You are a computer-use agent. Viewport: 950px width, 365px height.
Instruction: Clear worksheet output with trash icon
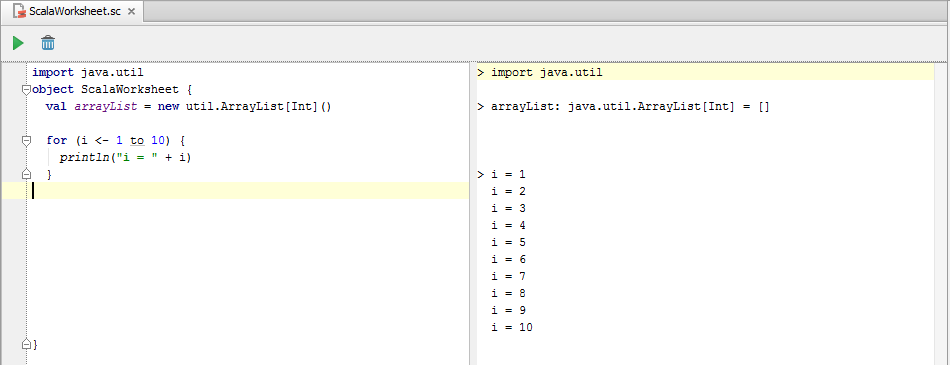48,43
